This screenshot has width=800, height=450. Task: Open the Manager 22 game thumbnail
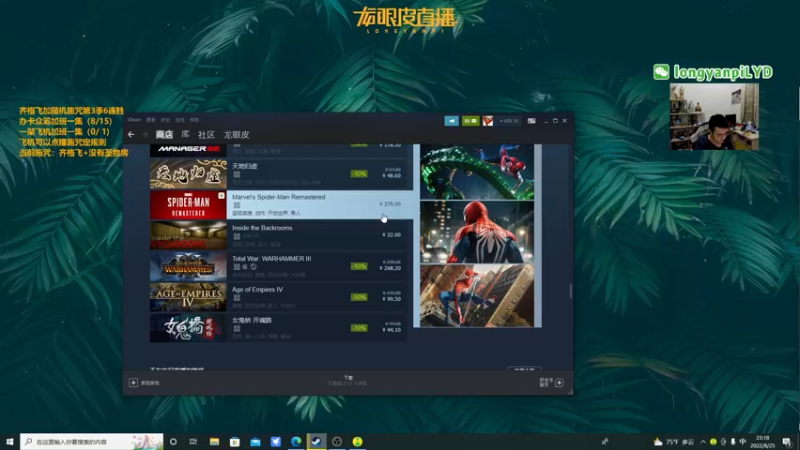188,150
